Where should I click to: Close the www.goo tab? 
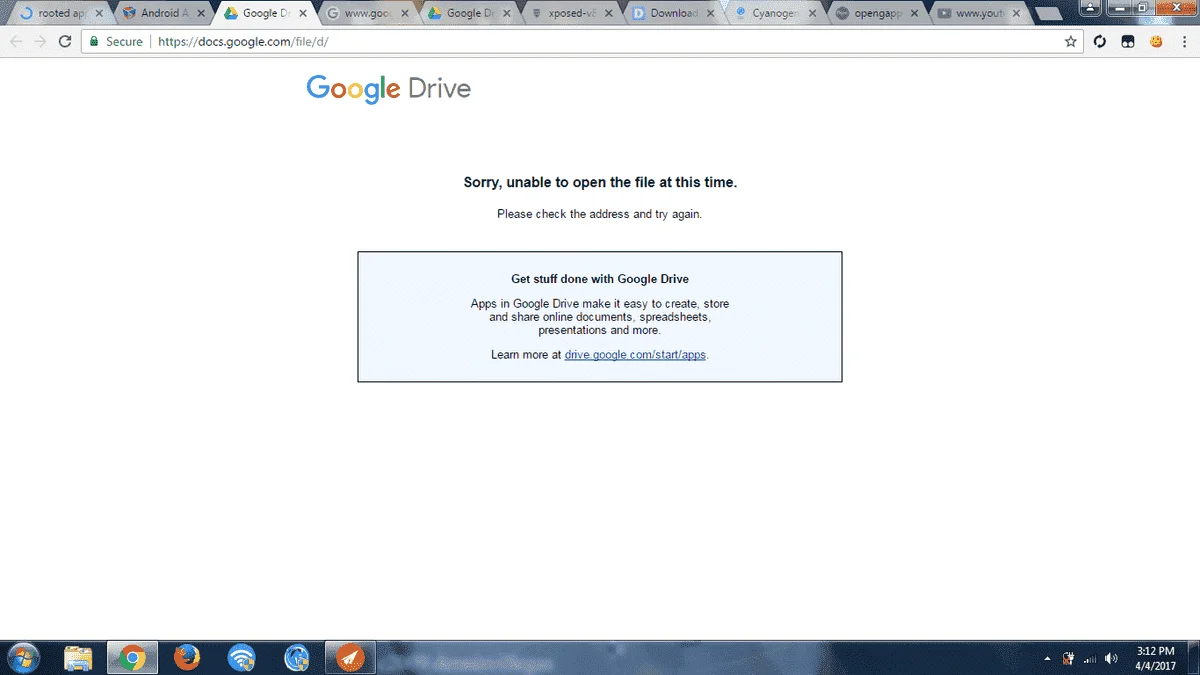(404, 14)
